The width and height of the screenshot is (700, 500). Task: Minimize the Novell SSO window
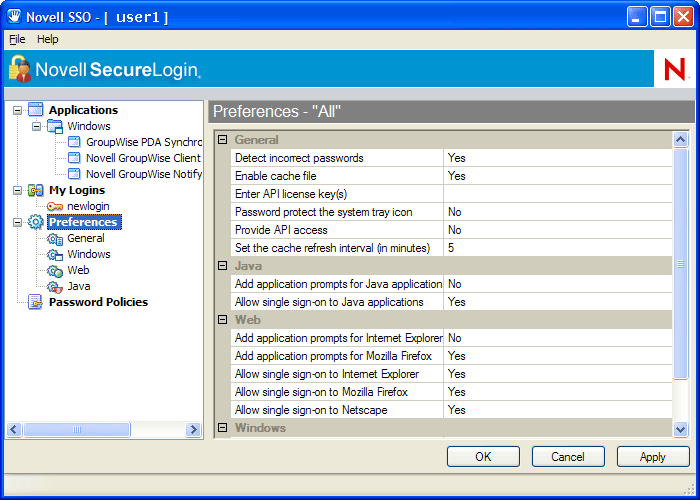click(637, 17)
